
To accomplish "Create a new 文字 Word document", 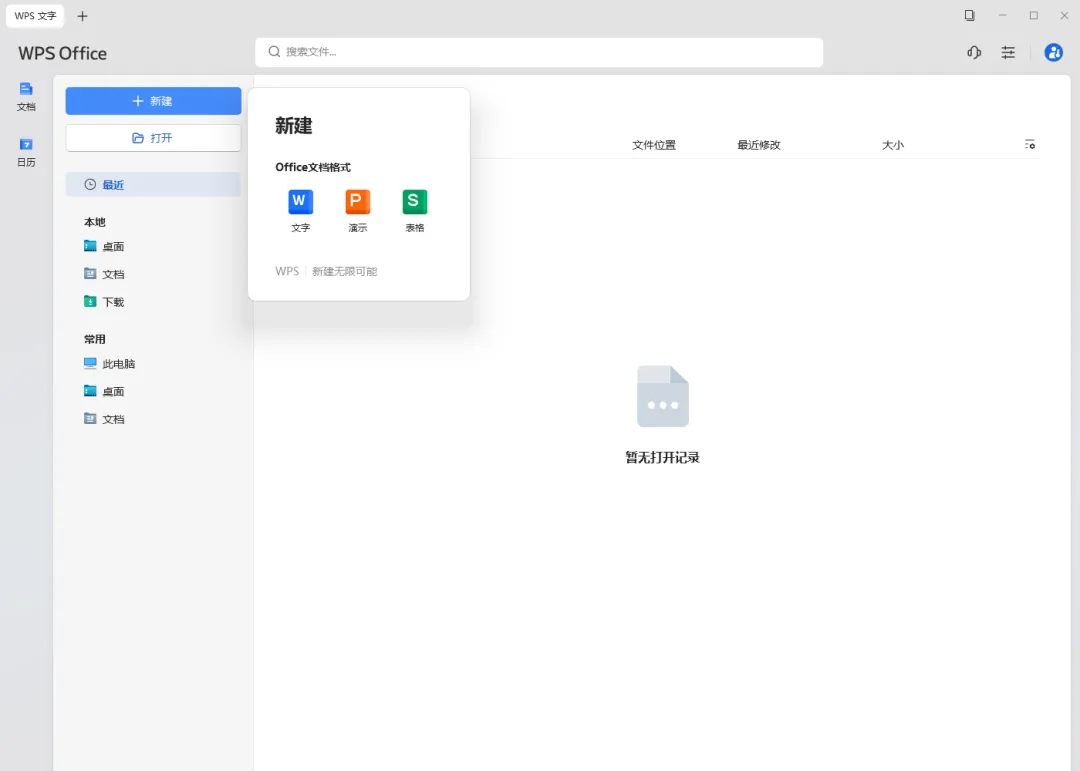I will (x=300, y=211).
